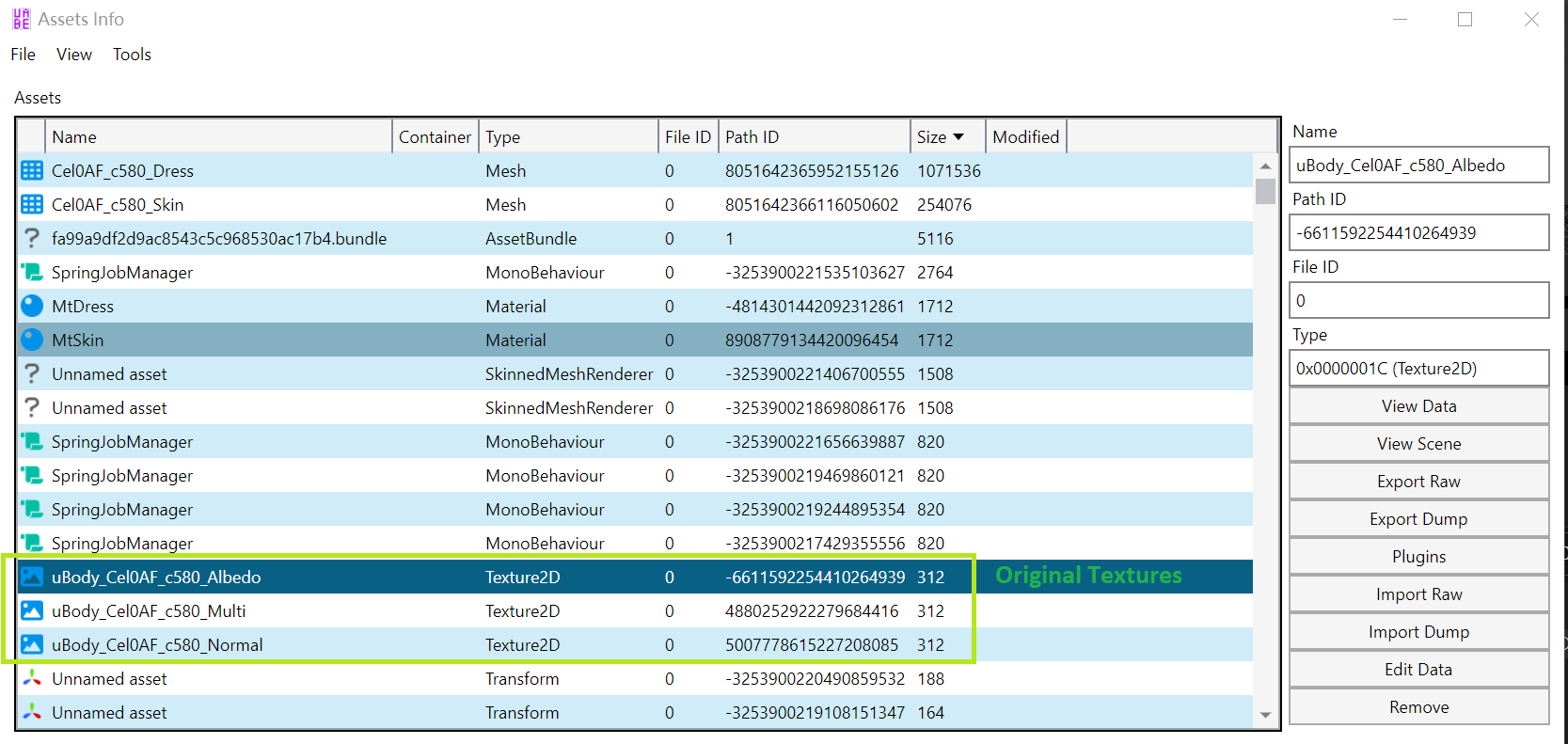Select the MtSkin material row name
This screenshot has height=744, width=1568.
click(77, 340)
